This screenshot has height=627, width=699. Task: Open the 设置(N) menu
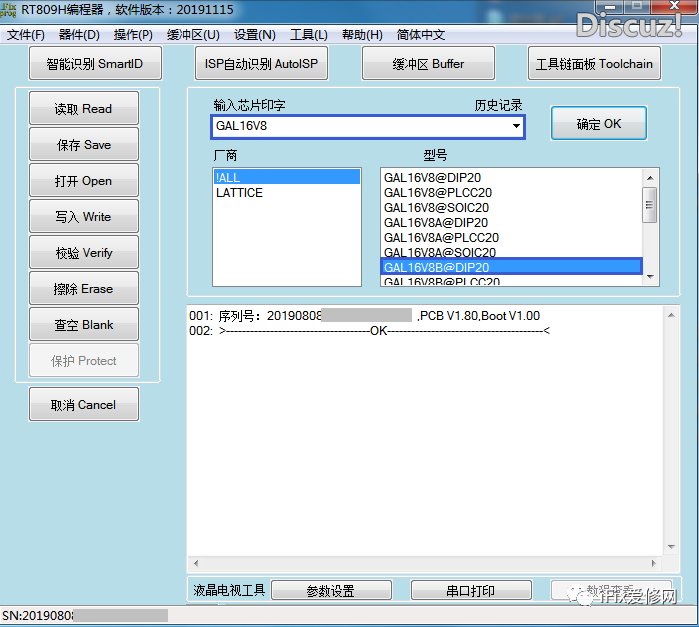255,35
